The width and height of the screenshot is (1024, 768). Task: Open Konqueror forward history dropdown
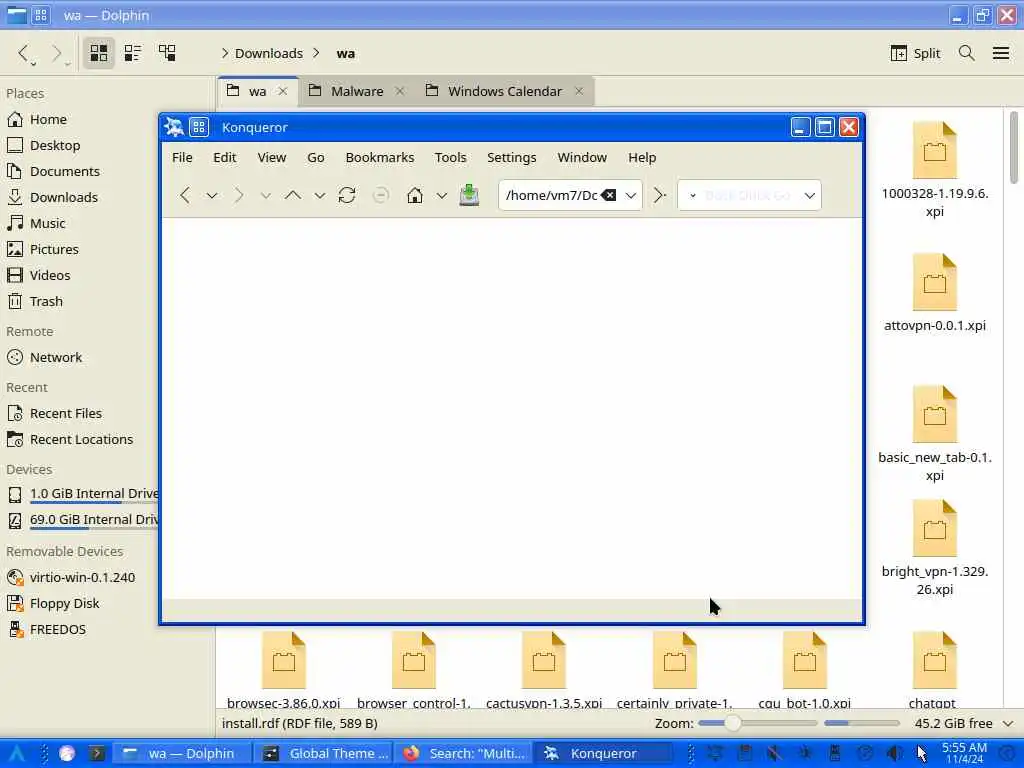tap(265, 195)
